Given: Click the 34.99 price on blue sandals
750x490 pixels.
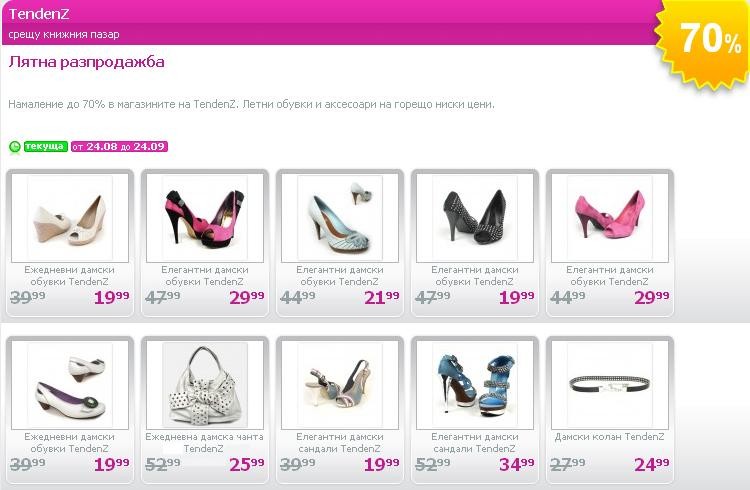Looking at the screenshot, I should [x=517, y=464].
